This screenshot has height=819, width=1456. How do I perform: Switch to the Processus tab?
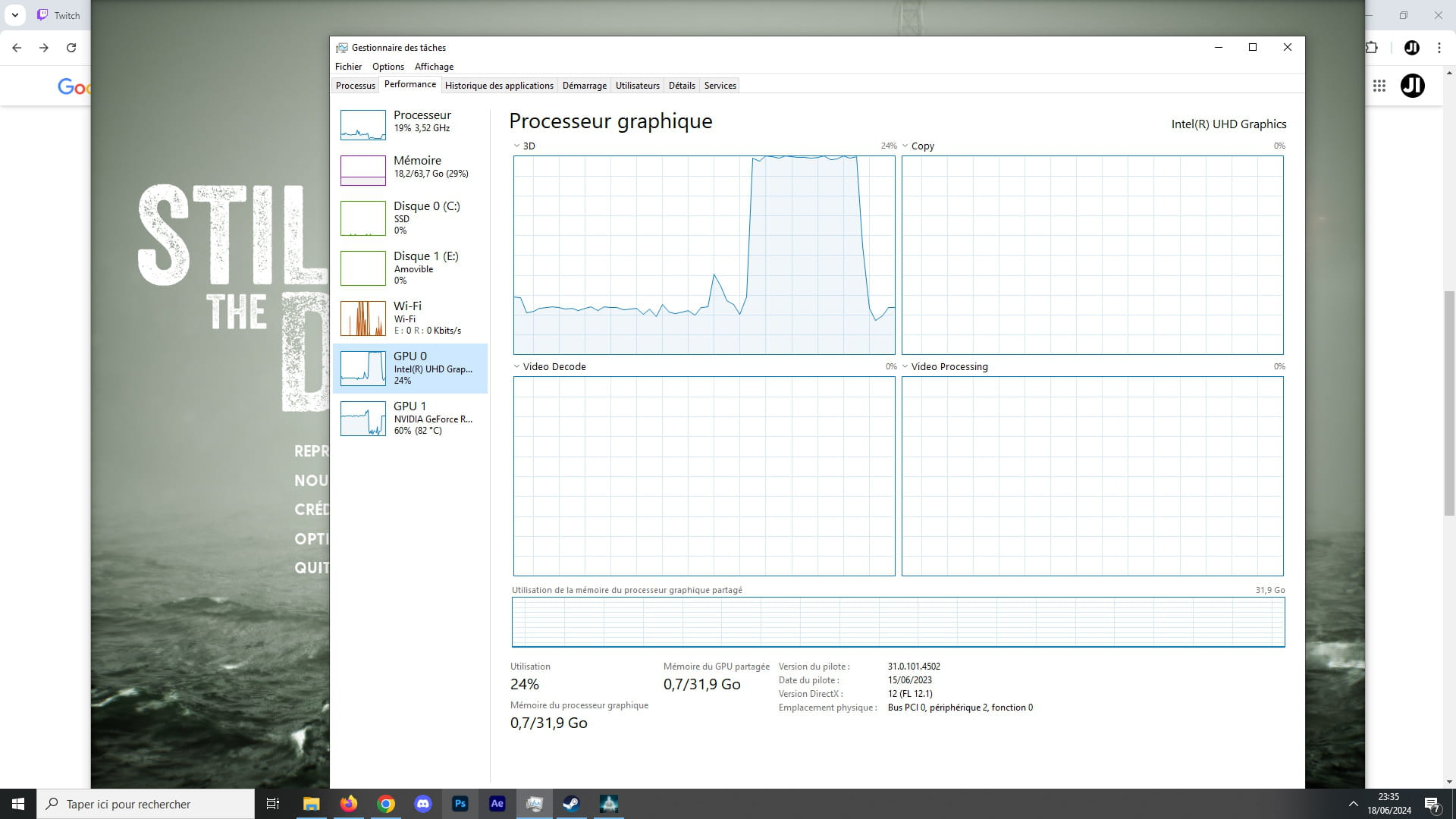pos(355,86)
